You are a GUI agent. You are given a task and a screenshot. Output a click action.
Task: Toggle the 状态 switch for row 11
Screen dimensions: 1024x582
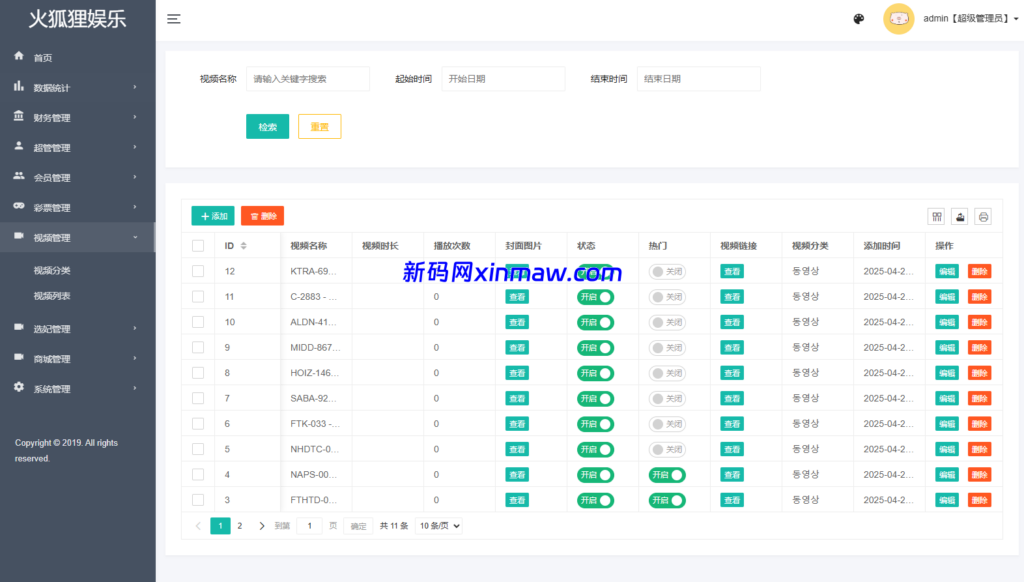point(595,297)
